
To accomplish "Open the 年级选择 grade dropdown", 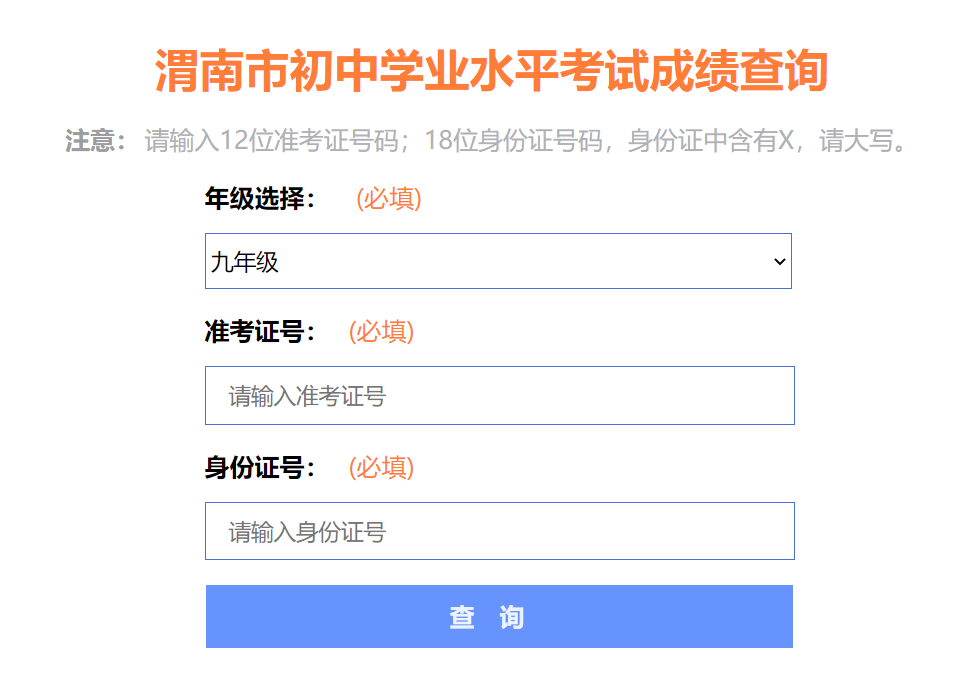I will [x=498, y=262].
